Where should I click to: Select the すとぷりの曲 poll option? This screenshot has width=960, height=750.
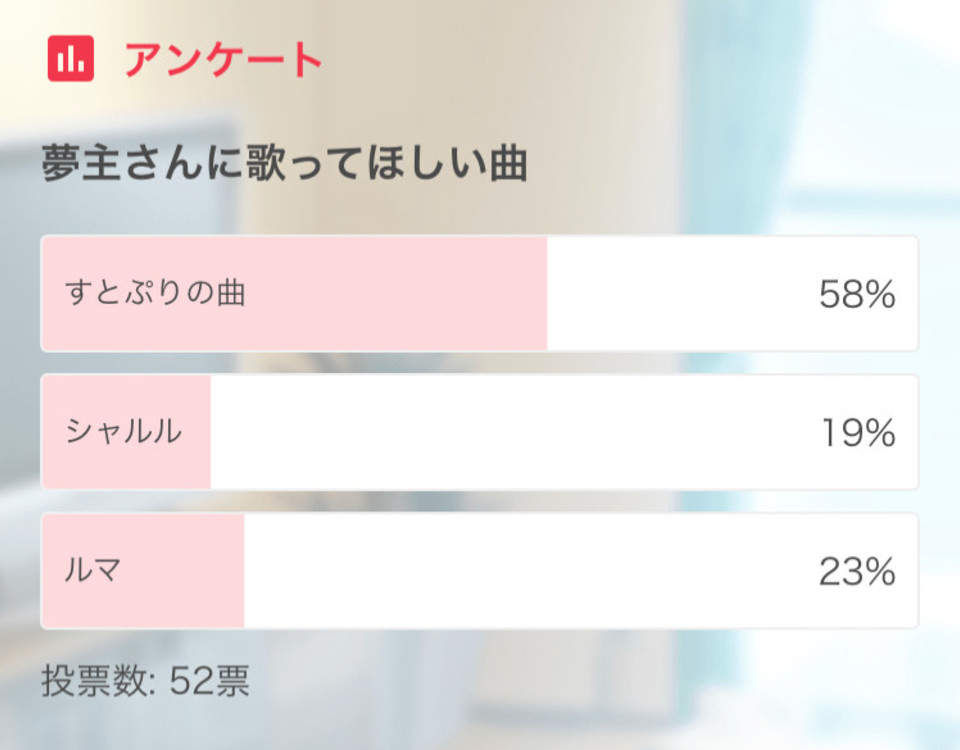click(x=479, y=293)
